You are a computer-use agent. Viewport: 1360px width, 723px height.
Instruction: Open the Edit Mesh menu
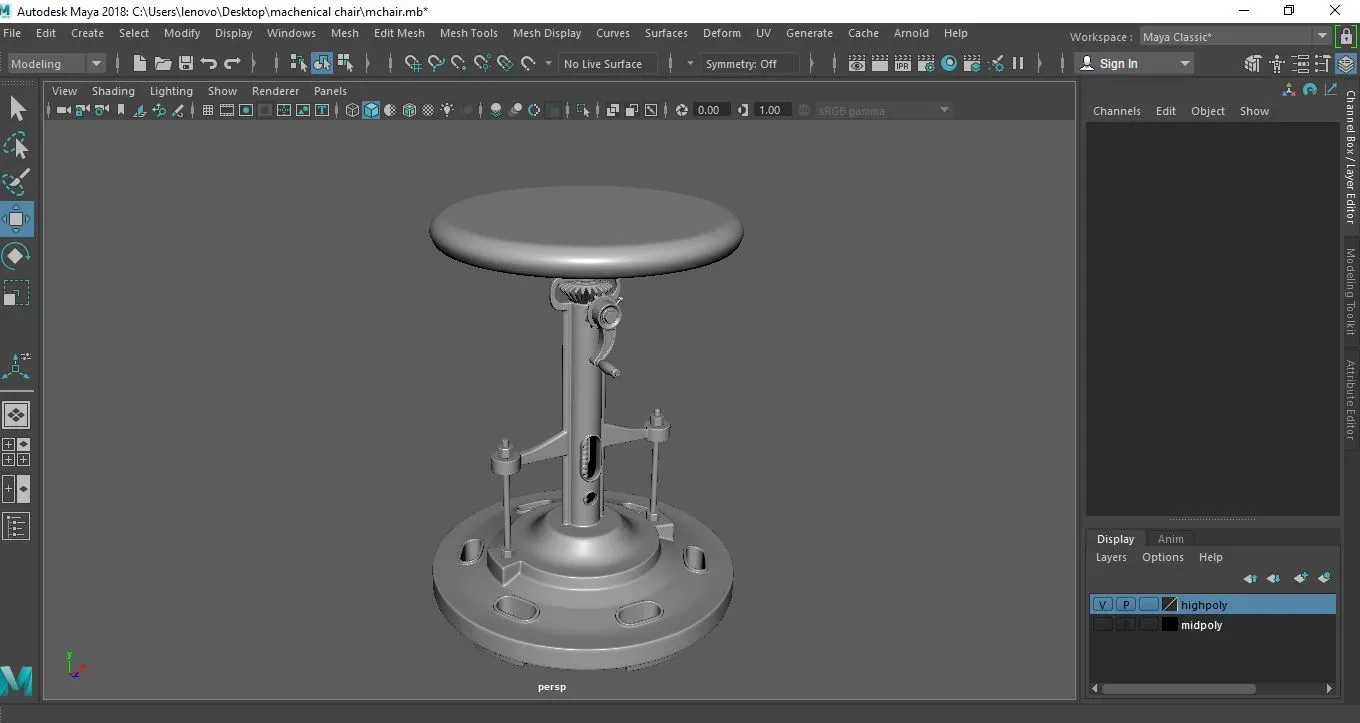399,33
